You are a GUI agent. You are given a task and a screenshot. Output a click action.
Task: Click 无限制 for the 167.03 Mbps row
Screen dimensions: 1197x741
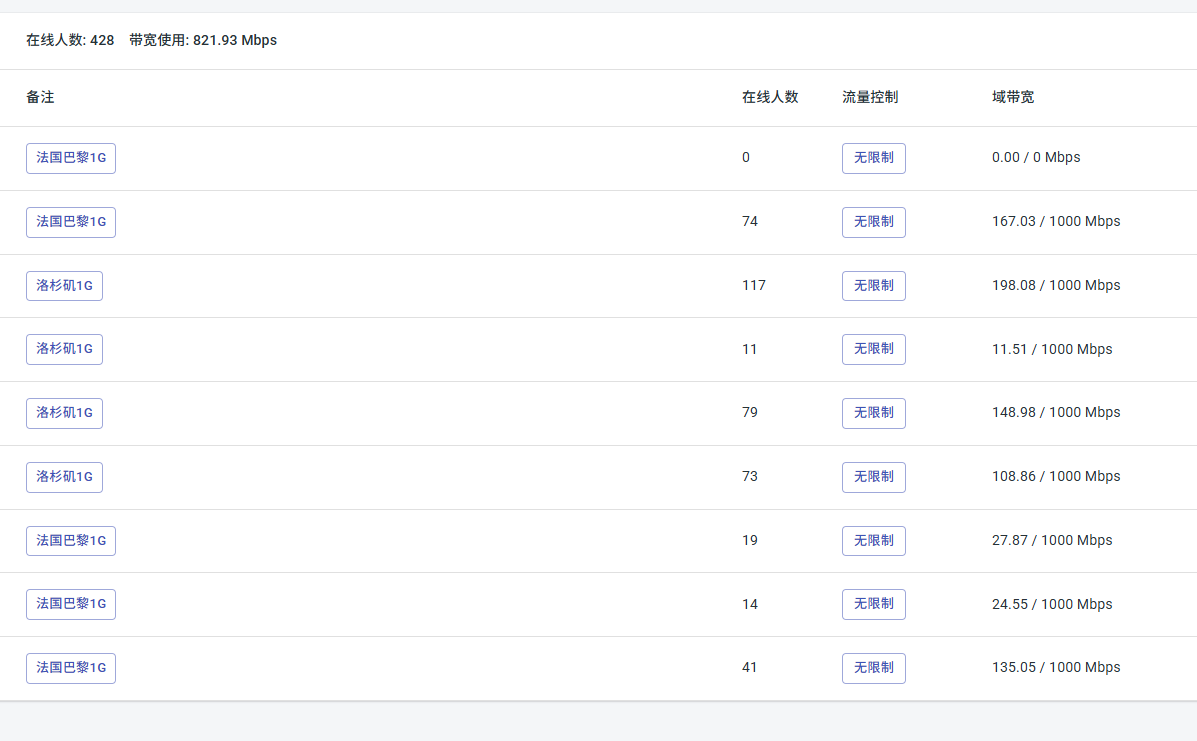(x=873, y=222)
